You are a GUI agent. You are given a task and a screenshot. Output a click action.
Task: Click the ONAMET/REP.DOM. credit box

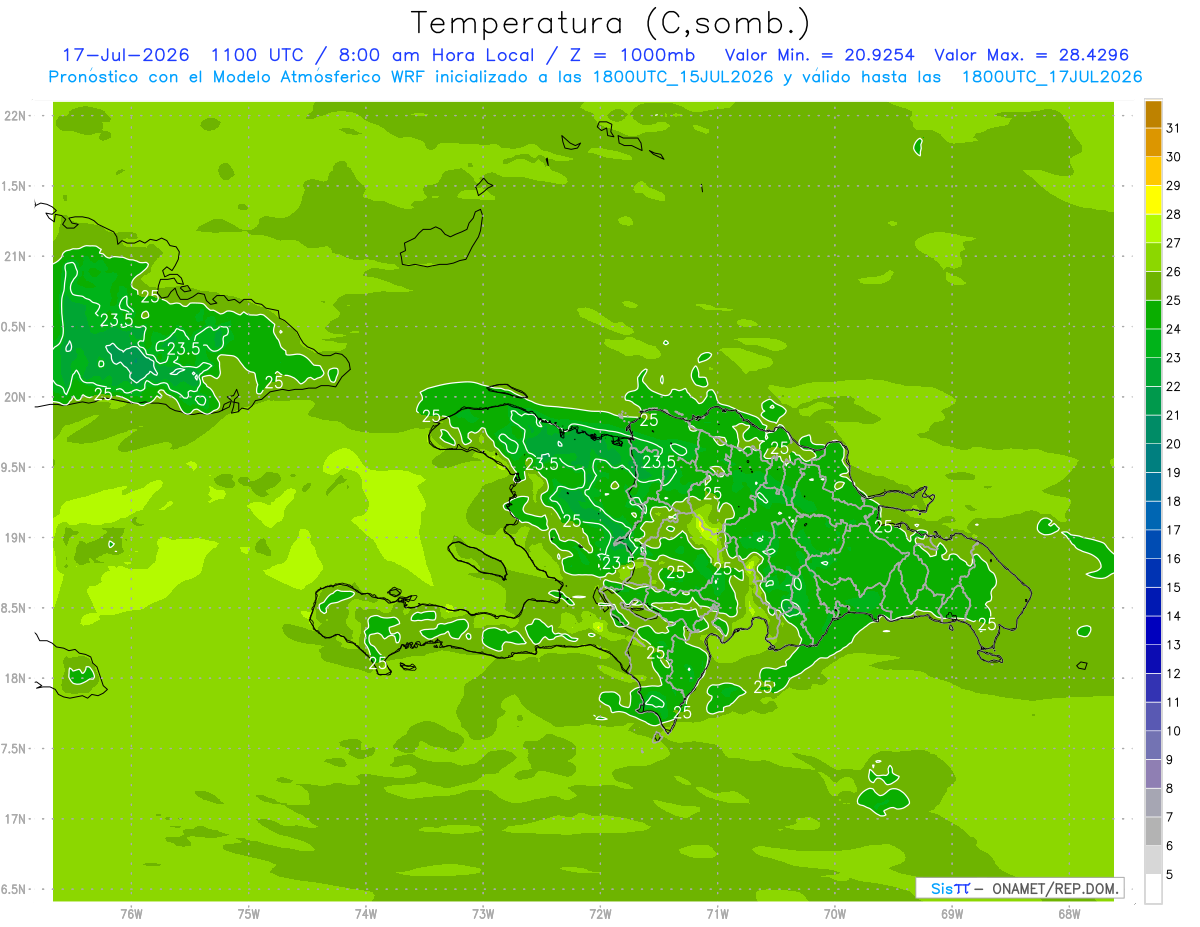point(1020,888)
